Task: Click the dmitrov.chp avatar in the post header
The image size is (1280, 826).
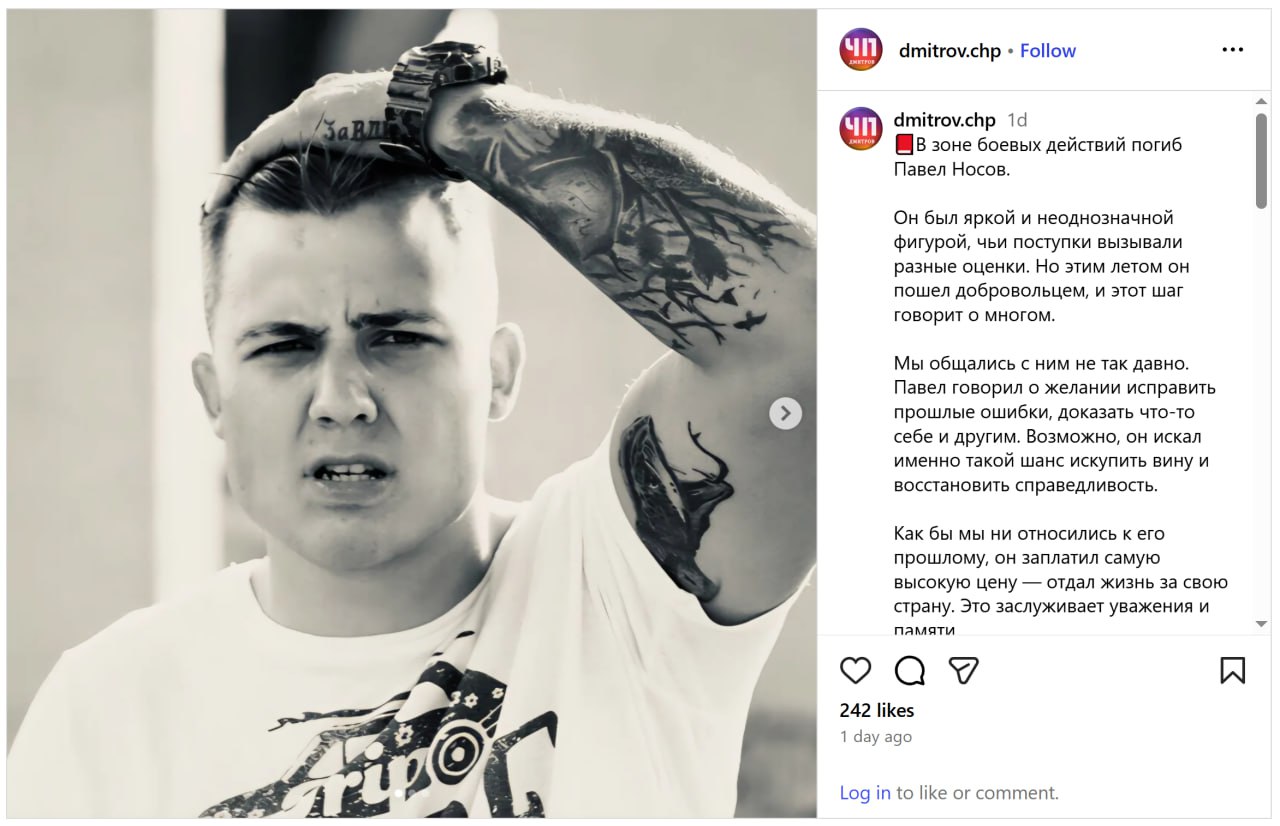Action: click(861, 50)
